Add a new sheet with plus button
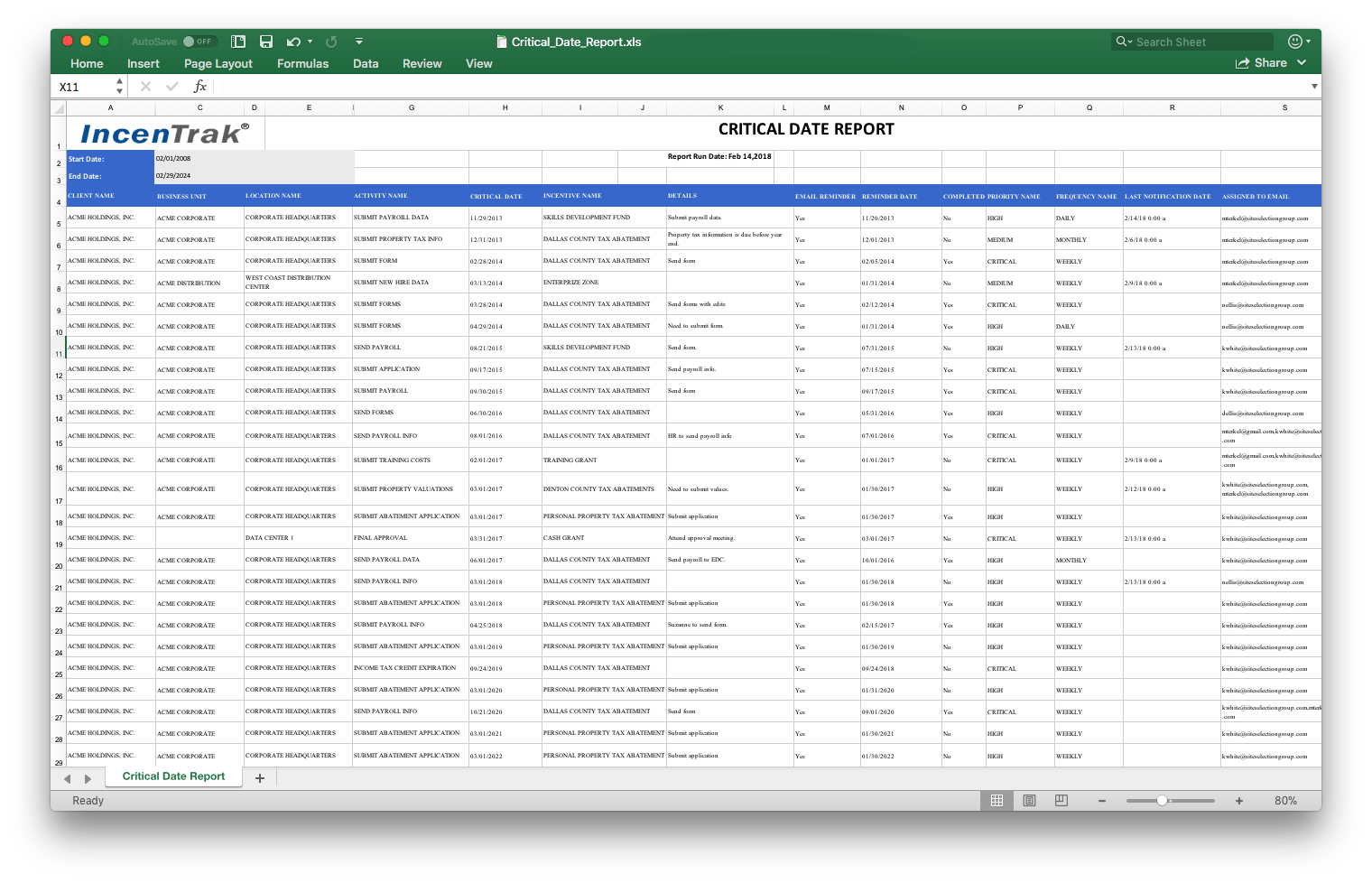Screen dimensions: 1372x883 pos(260,777)
